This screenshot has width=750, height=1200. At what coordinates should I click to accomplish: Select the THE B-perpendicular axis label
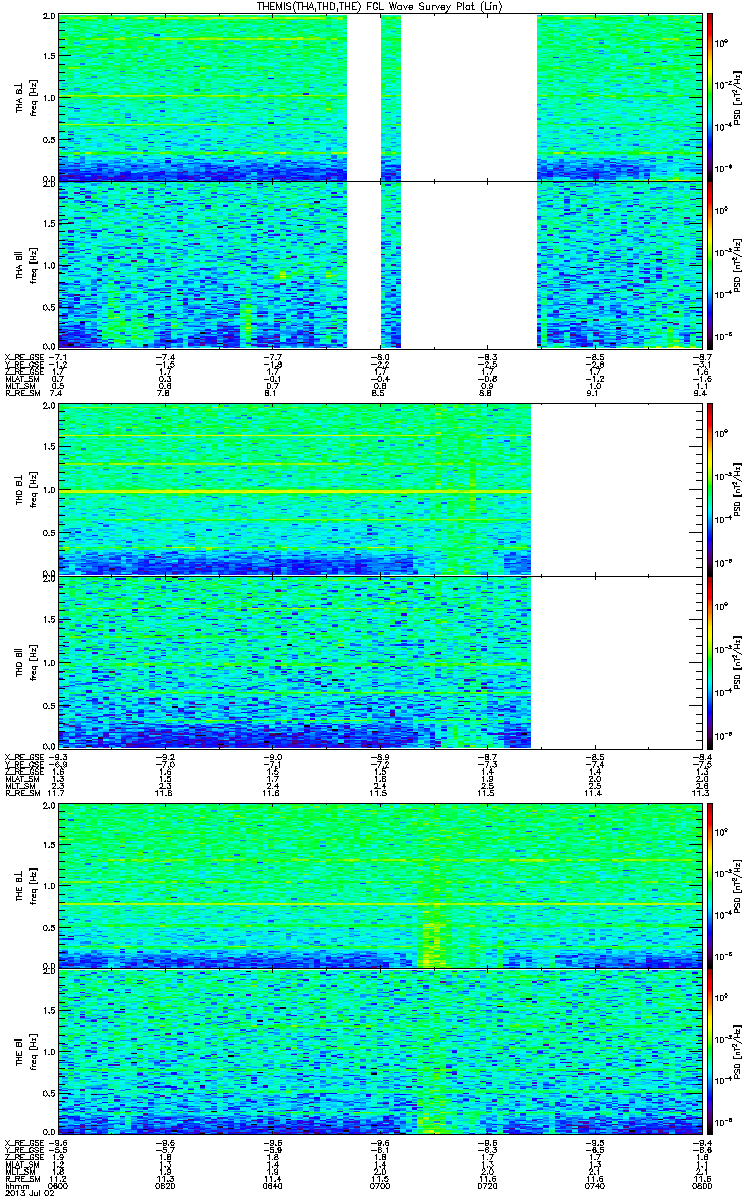(20, 884)
